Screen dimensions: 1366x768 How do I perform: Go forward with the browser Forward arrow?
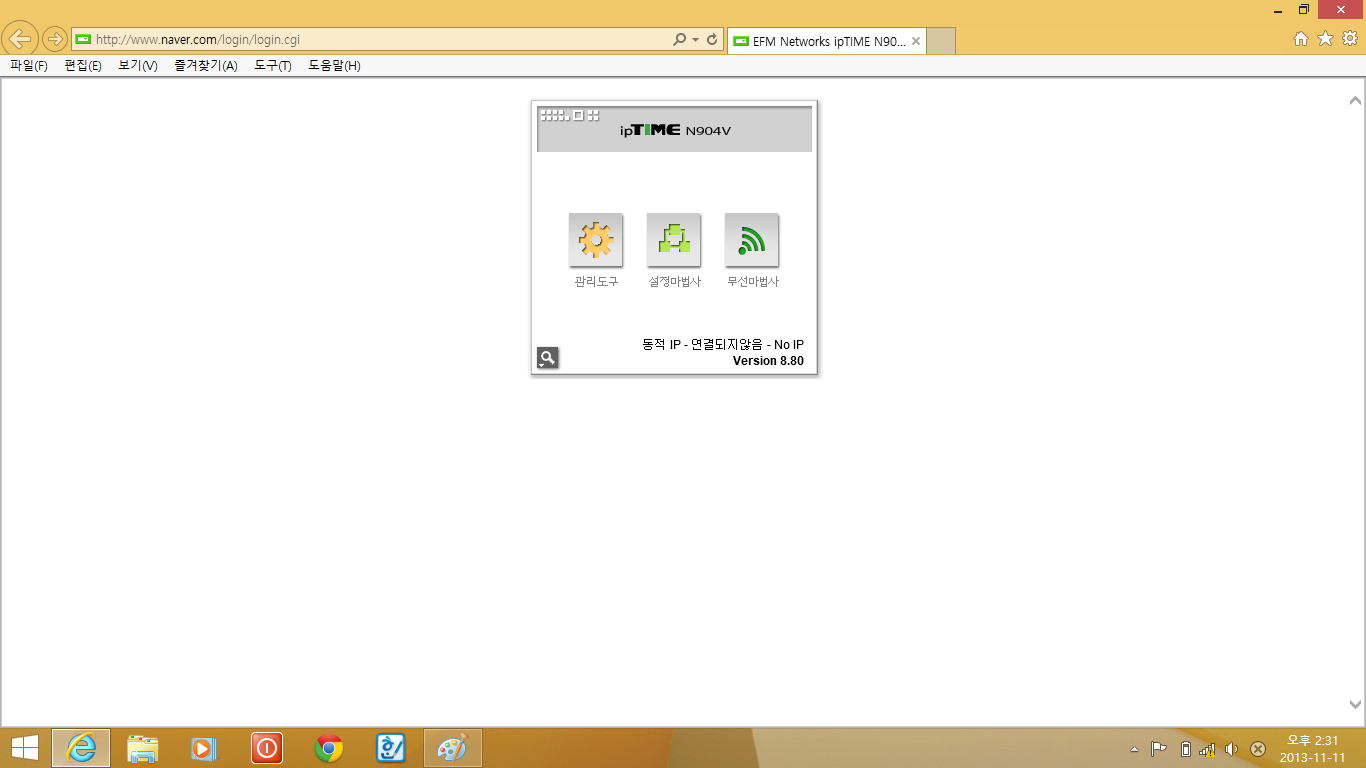click(54, 40)
